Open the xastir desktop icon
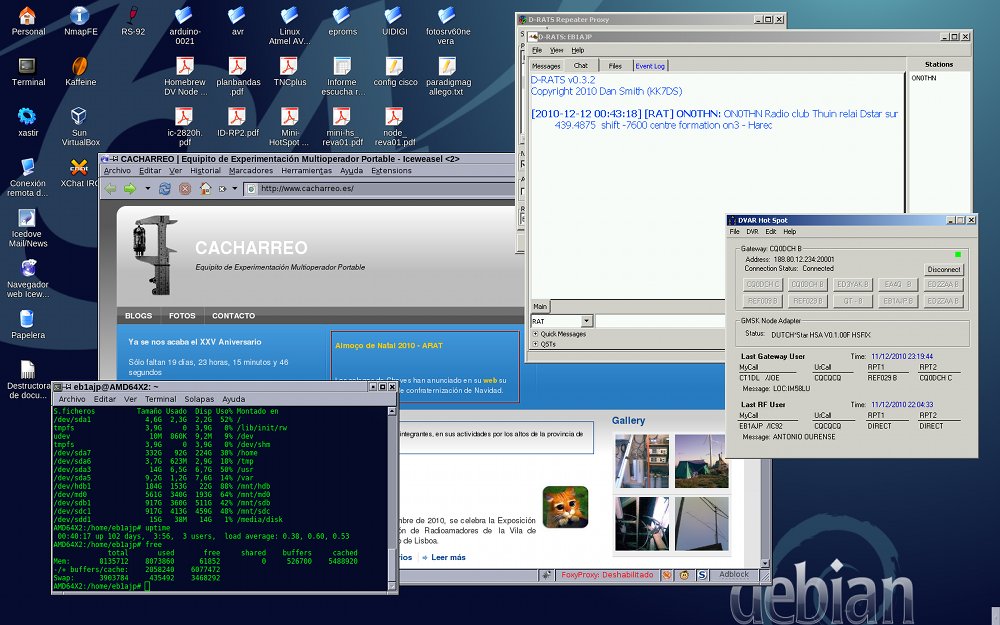The image size is (1000, 625). pyautogui.click(x=27, y=117)
